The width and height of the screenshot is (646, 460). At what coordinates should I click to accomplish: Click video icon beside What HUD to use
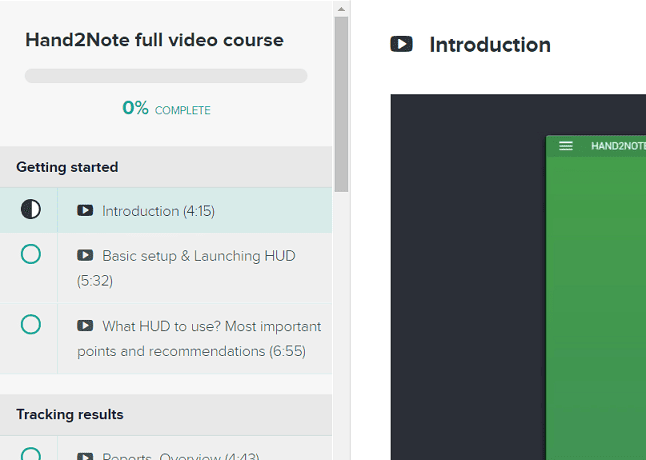[85, 326]
